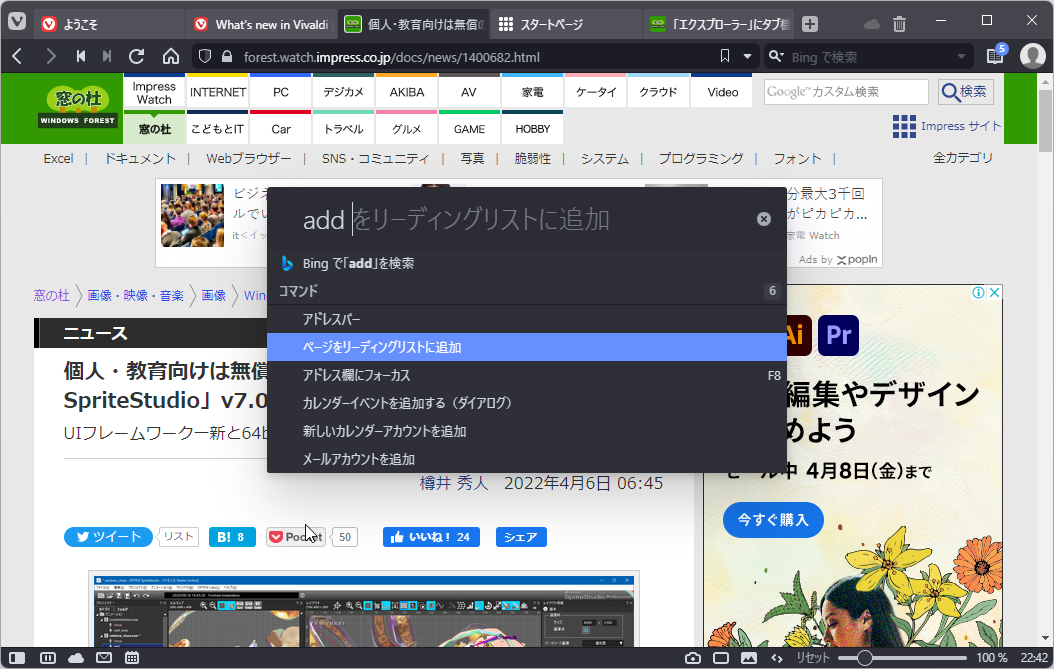
Task: Open the Calendar icon in the status bar
Action: [x=131, y=658]
